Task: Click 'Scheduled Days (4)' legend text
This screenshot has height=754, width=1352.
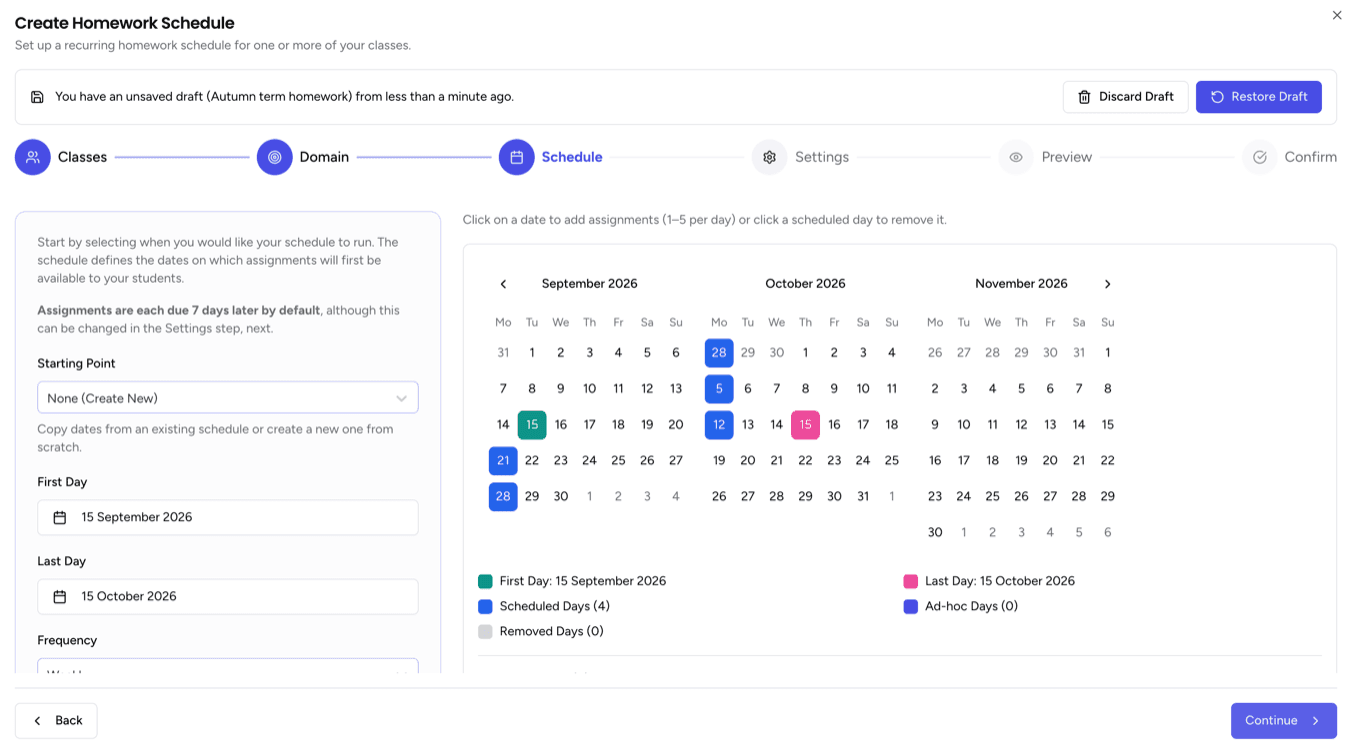Action: pyautogui.click(x=554, y=606)
